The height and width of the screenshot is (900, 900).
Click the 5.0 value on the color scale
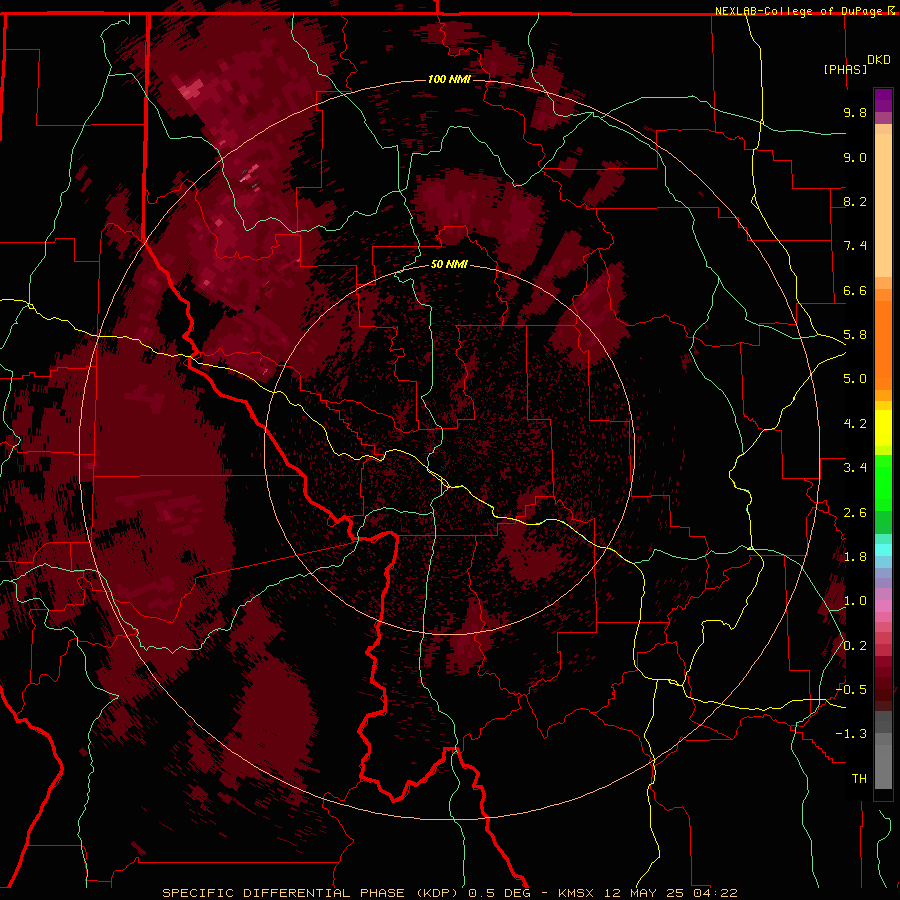pos(855,379)
